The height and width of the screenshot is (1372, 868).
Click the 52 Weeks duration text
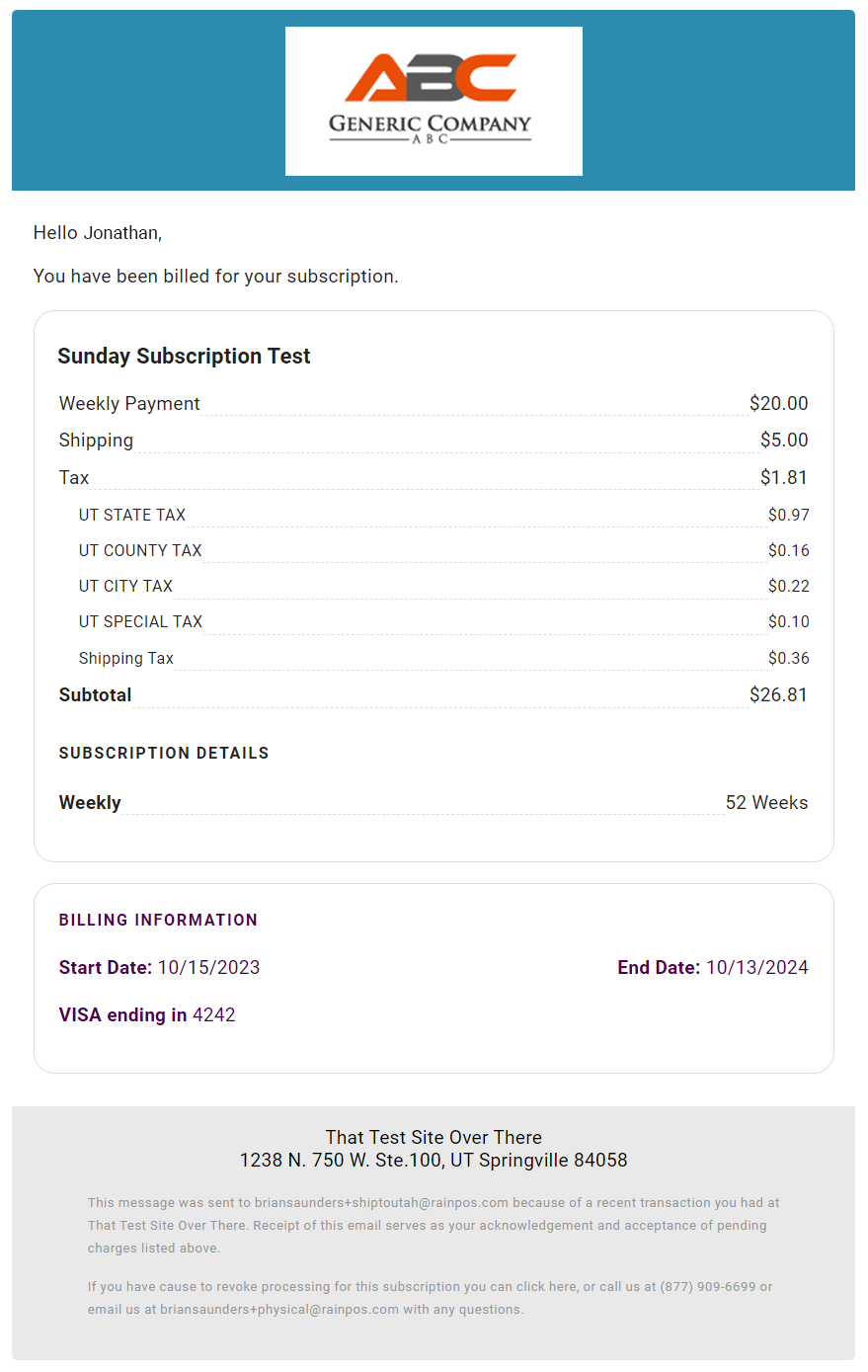coord(766,802)
